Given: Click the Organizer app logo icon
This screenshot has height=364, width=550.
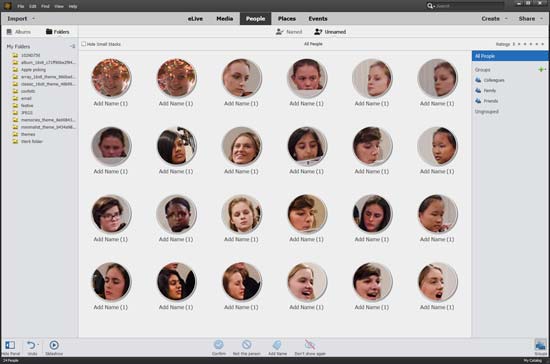Looking at the screenshot, I should (x=7, y=6).
